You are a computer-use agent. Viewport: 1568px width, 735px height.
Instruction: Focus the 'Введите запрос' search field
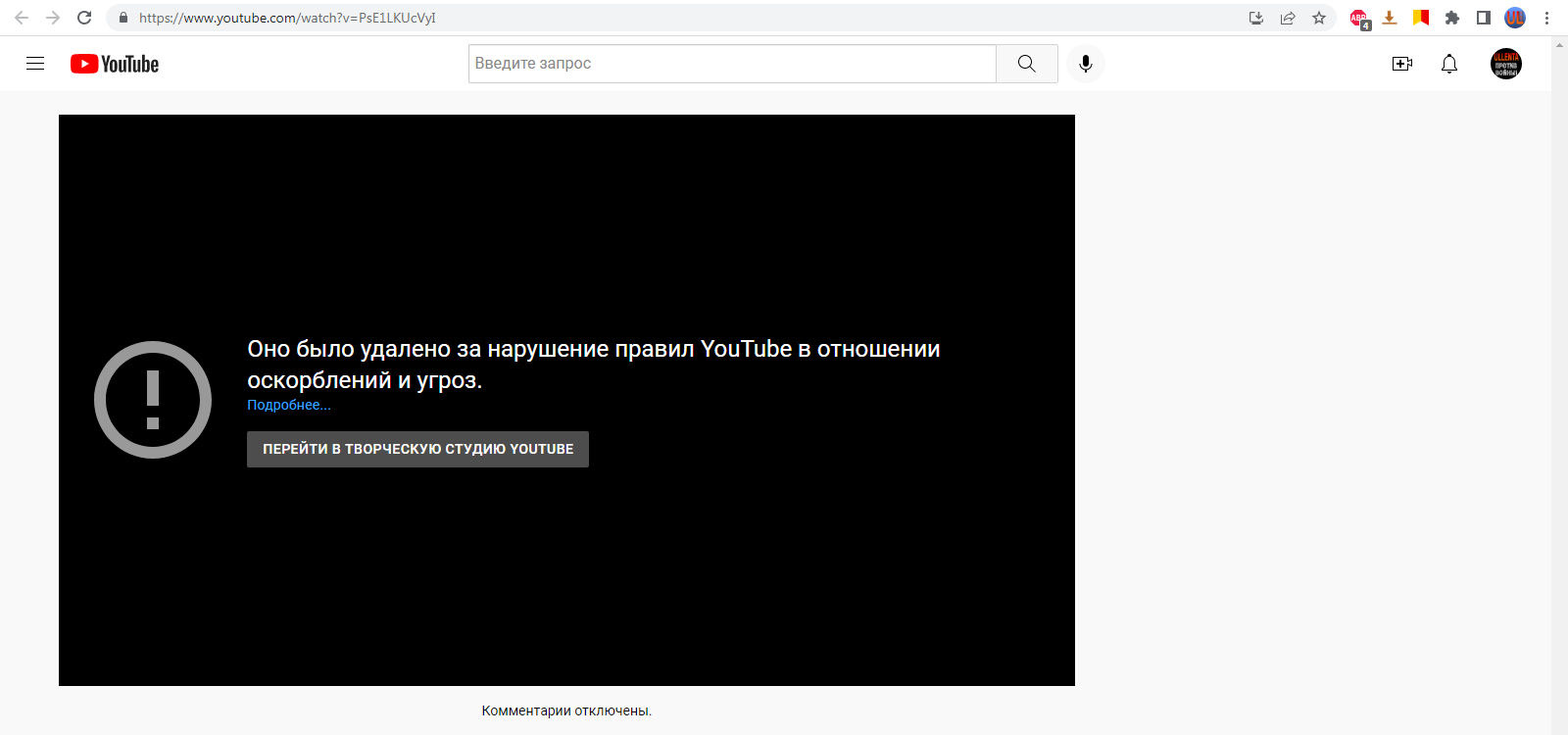(732, 64)
